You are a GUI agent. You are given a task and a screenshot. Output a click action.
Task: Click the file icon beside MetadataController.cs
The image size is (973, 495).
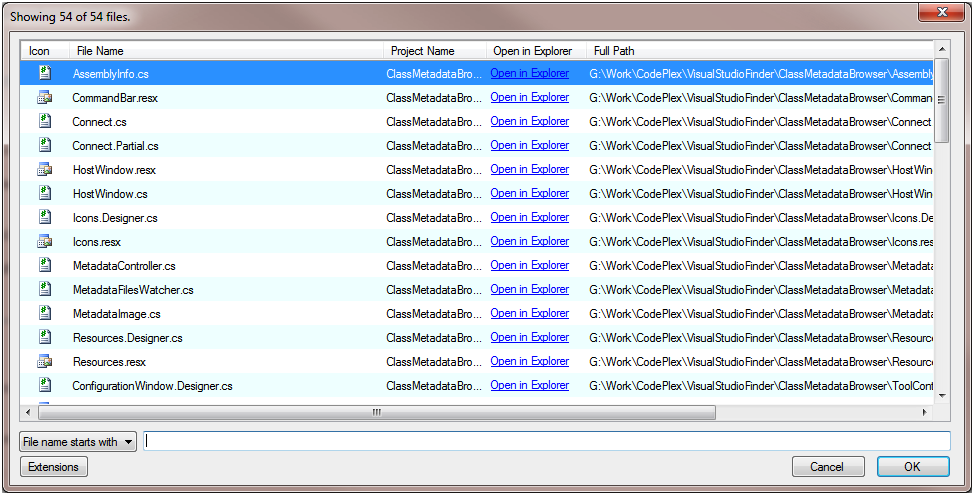[x=45, y=265]
